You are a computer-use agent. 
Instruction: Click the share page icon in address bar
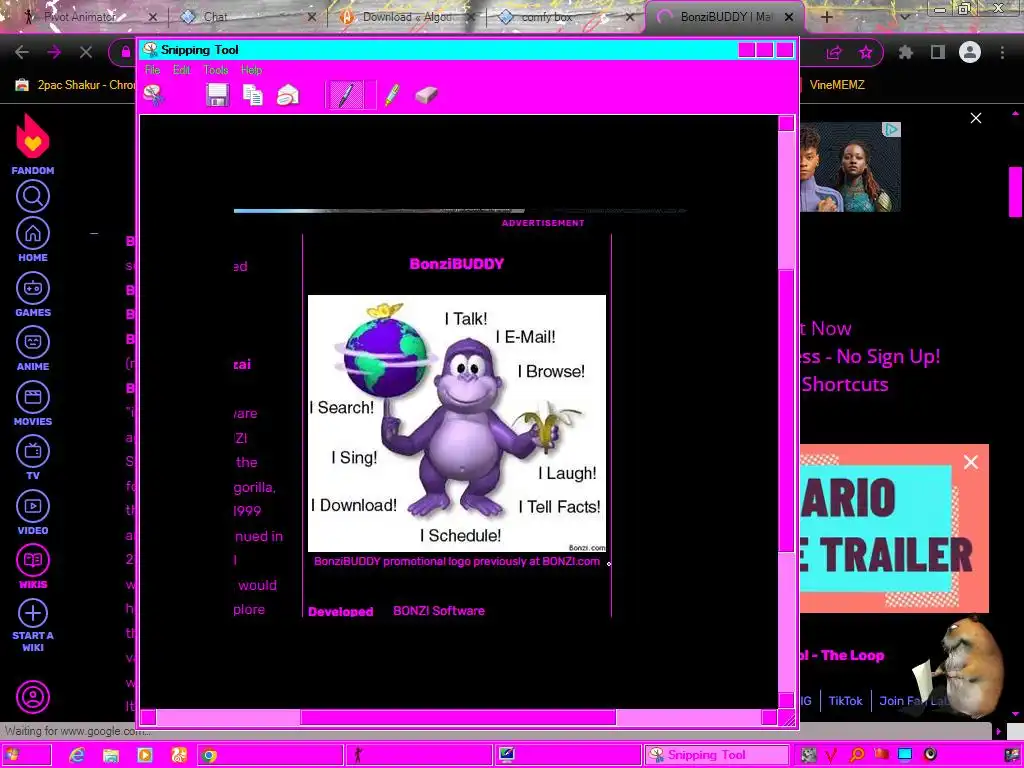[x=834, y=52]
